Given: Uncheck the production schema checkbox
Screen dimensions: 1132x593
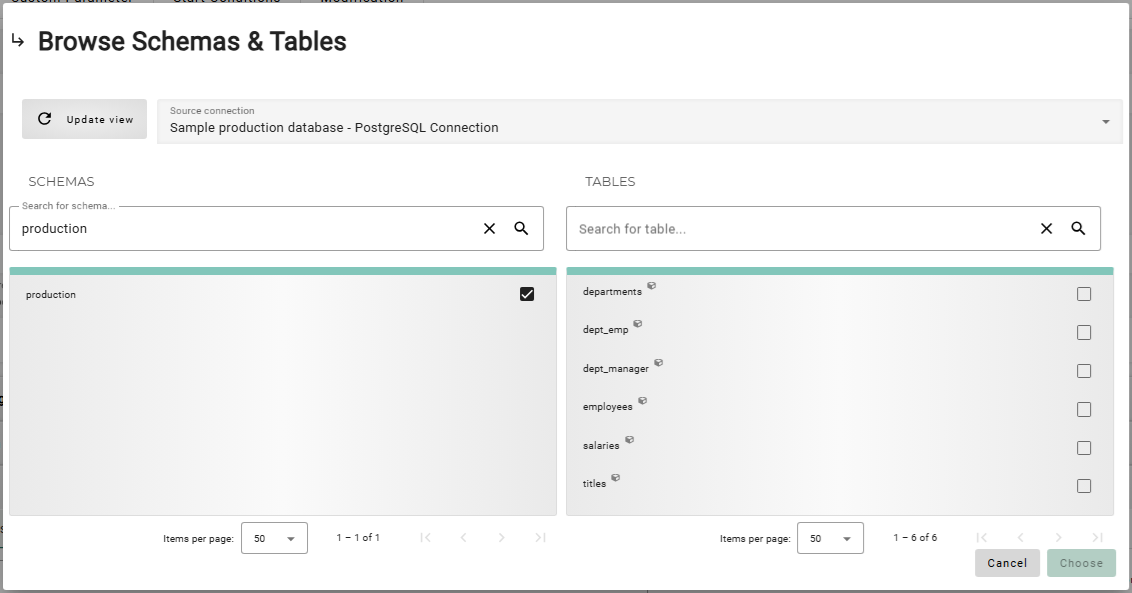Looking at the screenshot, I should point(527,294).
